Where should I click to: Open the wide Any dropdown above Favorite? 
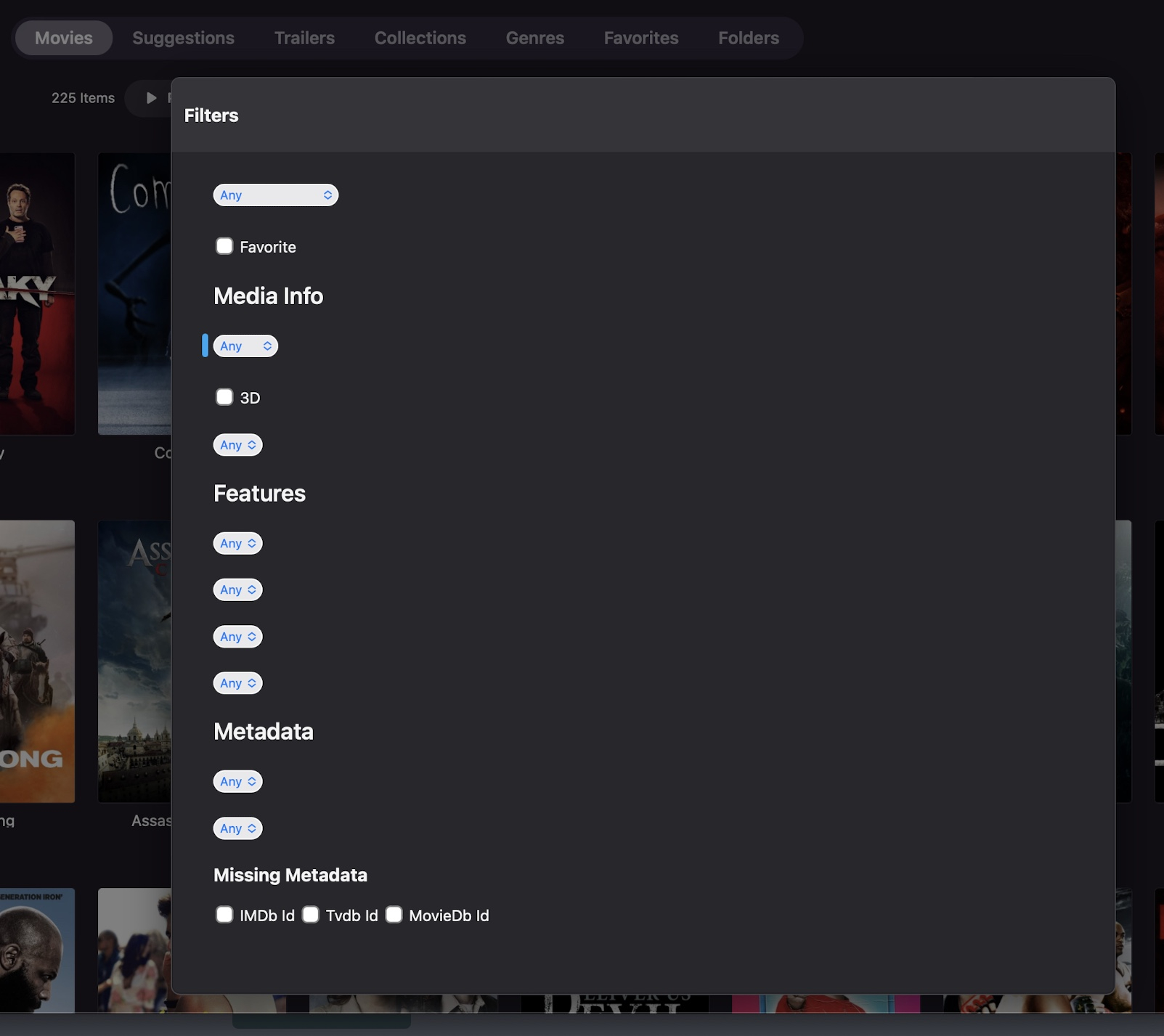pos(276,195)
